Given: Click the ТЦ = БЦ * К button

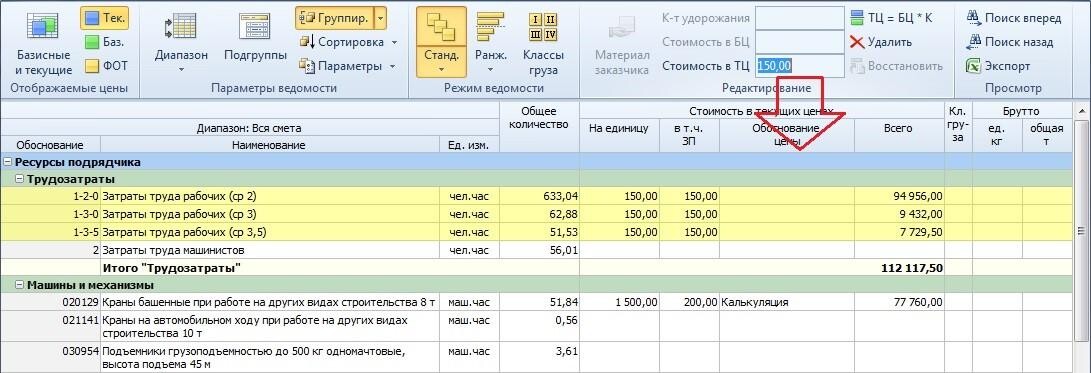Looking at the screenshot, I should 891,18.
